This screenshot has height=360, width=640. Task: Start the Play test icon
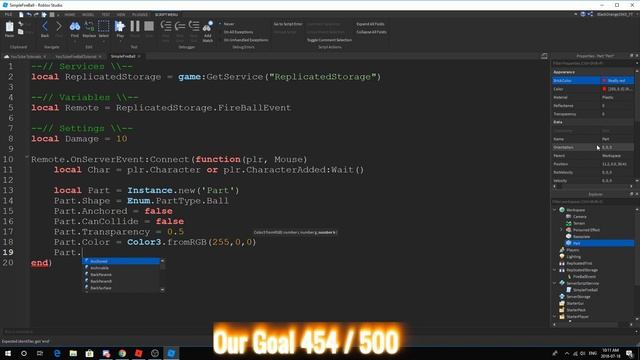[x=120, y=27]
